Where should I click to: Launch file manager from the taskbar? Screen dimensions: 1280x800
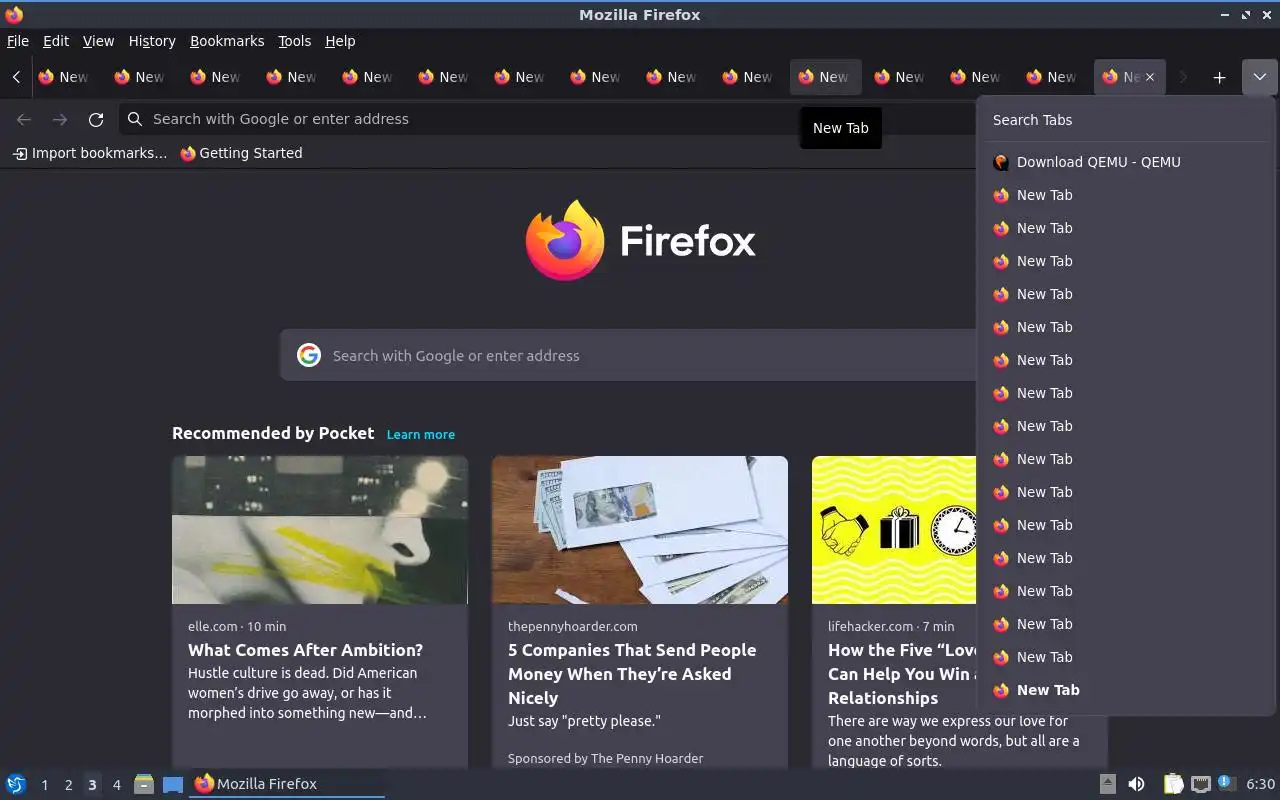144,784
